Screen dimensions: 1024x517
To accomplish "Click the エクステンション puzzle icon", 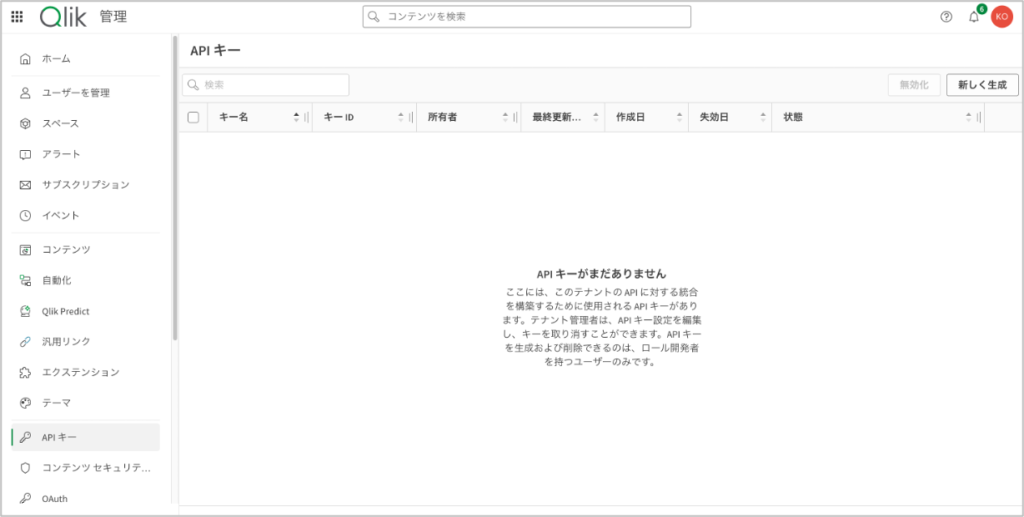I will 26,372.
